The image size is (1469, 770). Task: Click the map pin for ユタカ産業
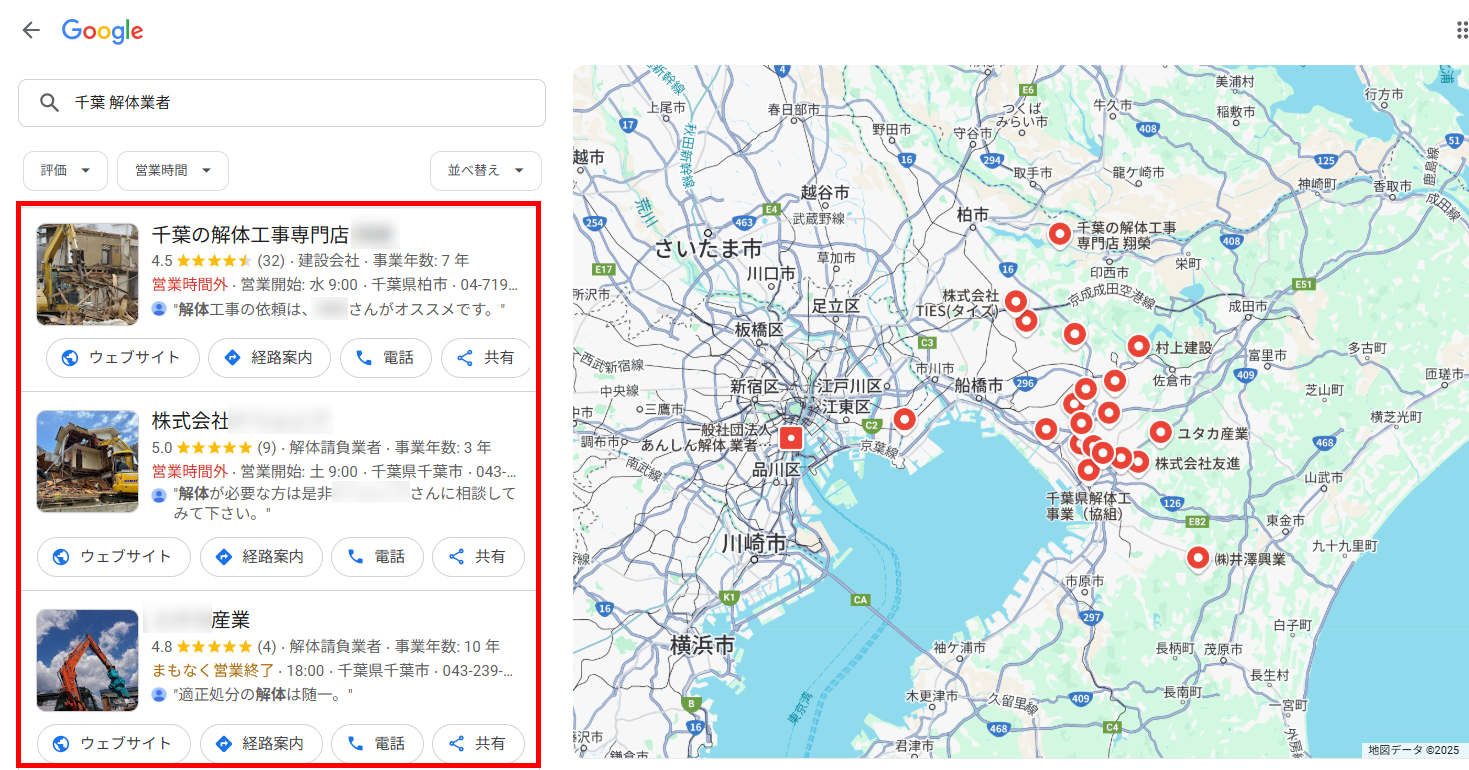click(1160, 432)
